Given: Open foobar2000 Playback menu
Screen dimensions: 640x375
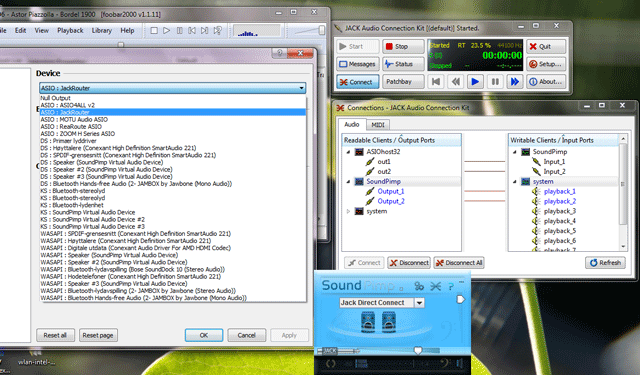Looking at the screenshot, I should click(70, 31).
